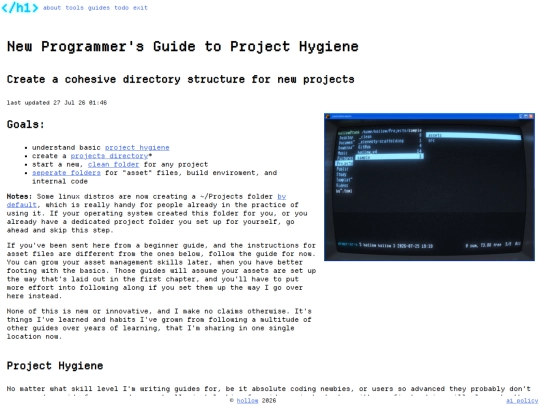This screenshot has height=405, width=540.
Task: Follow the project hygiene link
Action: tap(137, 147)
